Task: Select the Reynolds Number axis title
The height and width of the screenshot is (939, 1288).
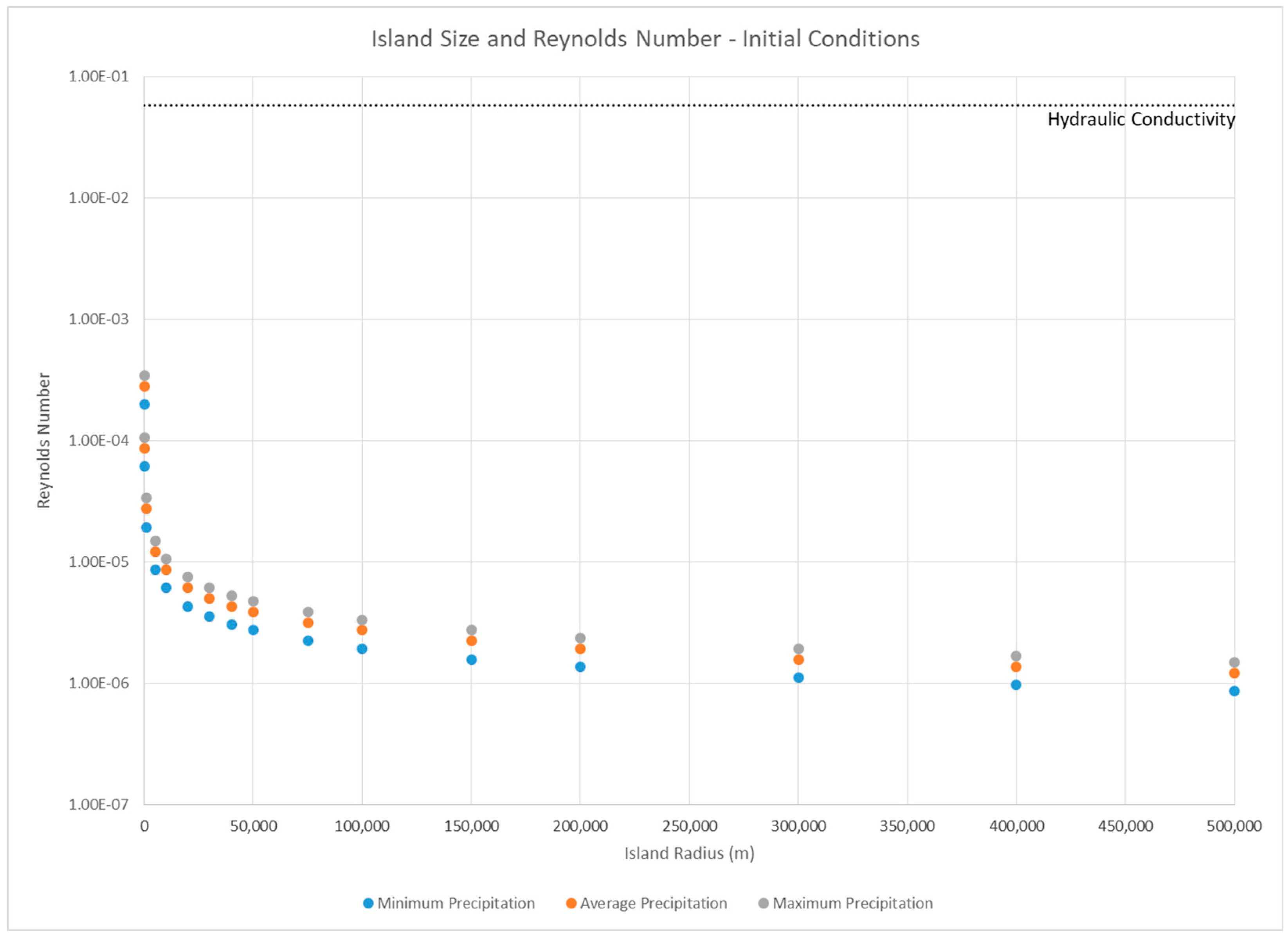Action: pyautogui.click(x=44, y=441)
